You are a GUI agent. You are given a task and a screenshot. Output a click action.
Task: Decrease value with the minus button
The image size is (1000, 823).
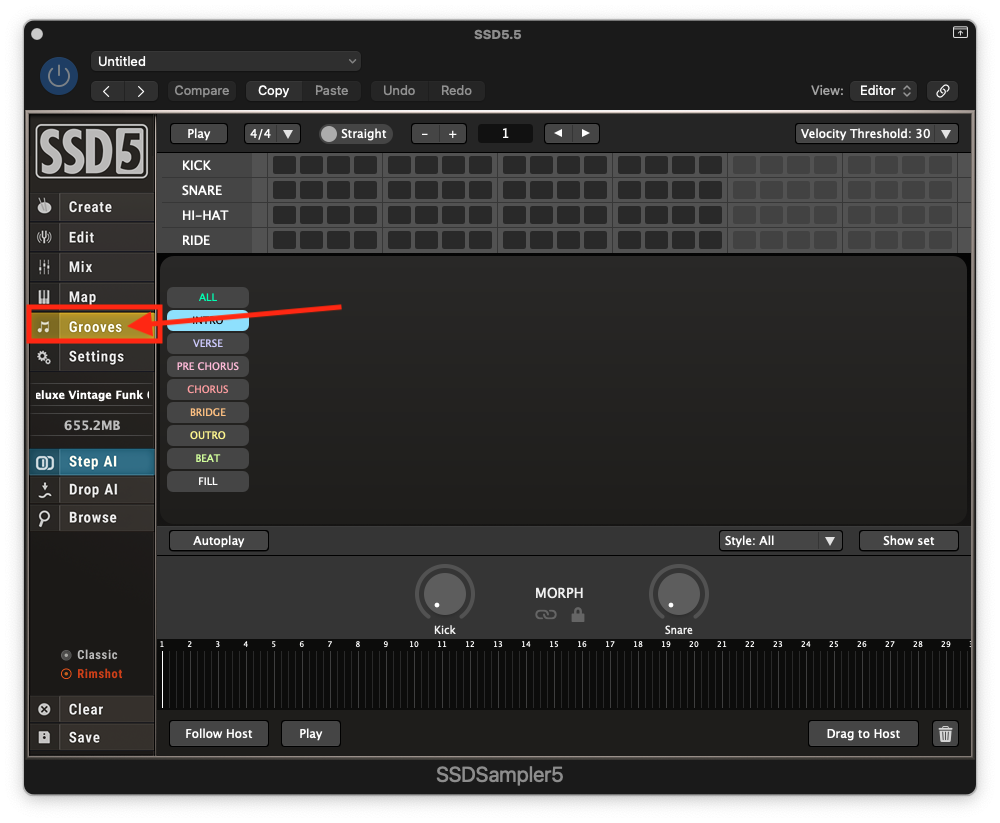(x=425, y=134)
